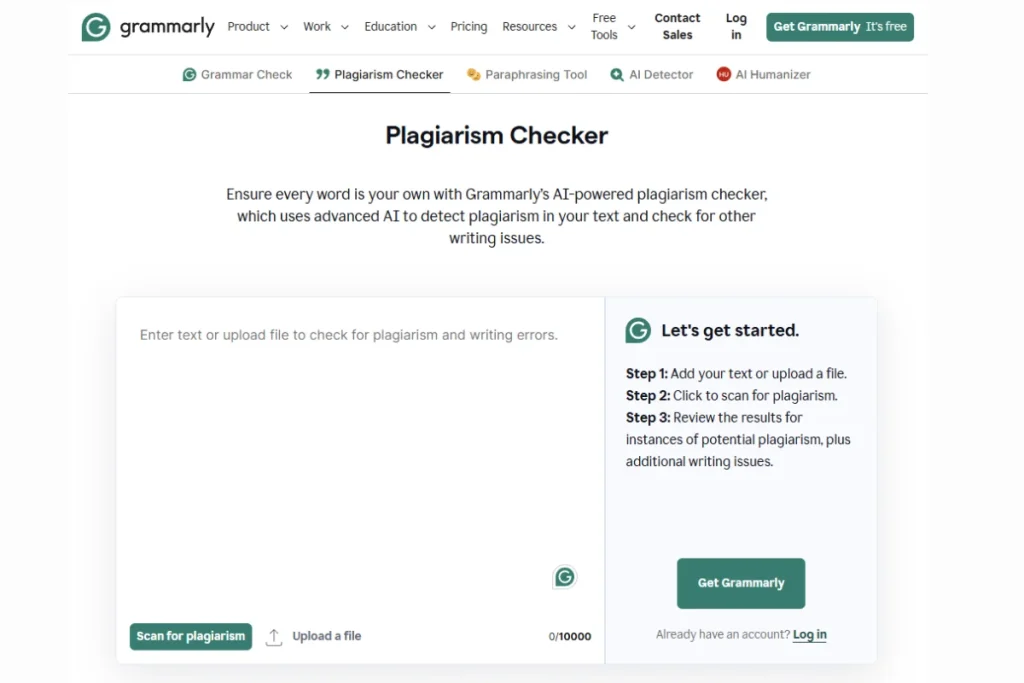Click the Grammarly logo in the header
The image size is (1024, 683).
pos(148,27)
